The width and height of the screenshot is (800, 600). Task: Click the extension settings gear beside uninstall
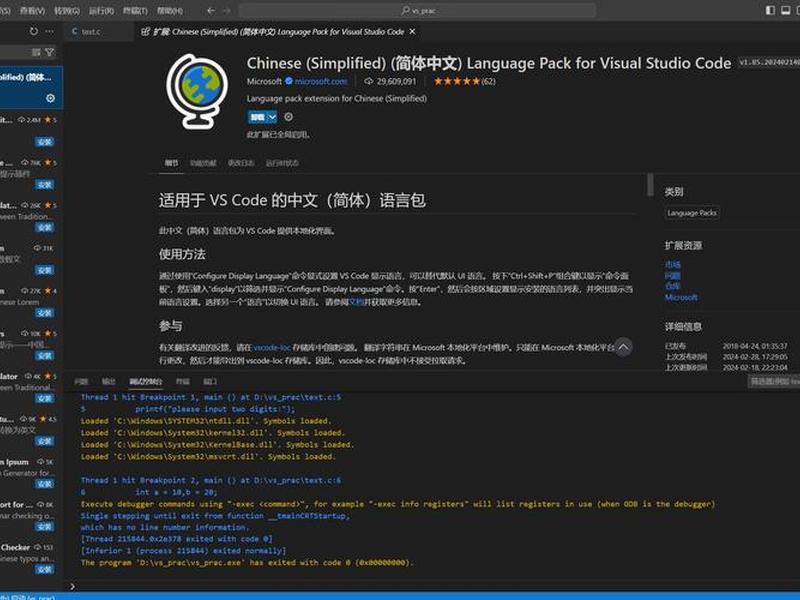pos(288,117)
